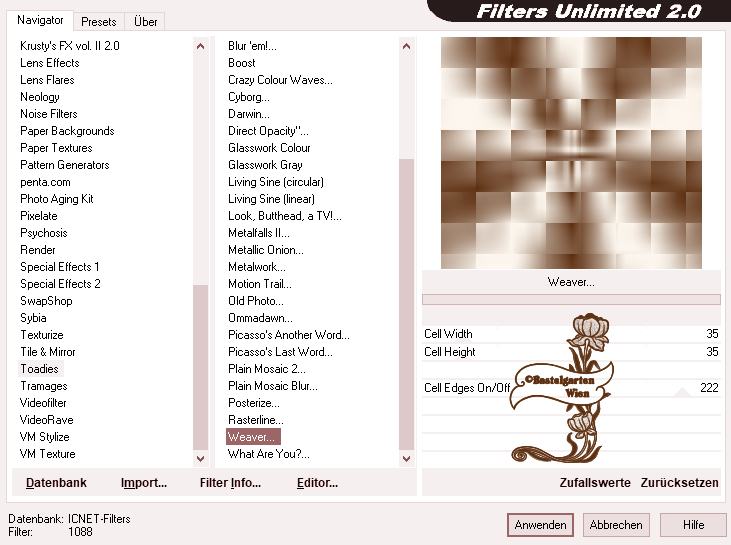Select the Blur 'em!... filter
Screen dimensions: 731x545
[252, 46]
